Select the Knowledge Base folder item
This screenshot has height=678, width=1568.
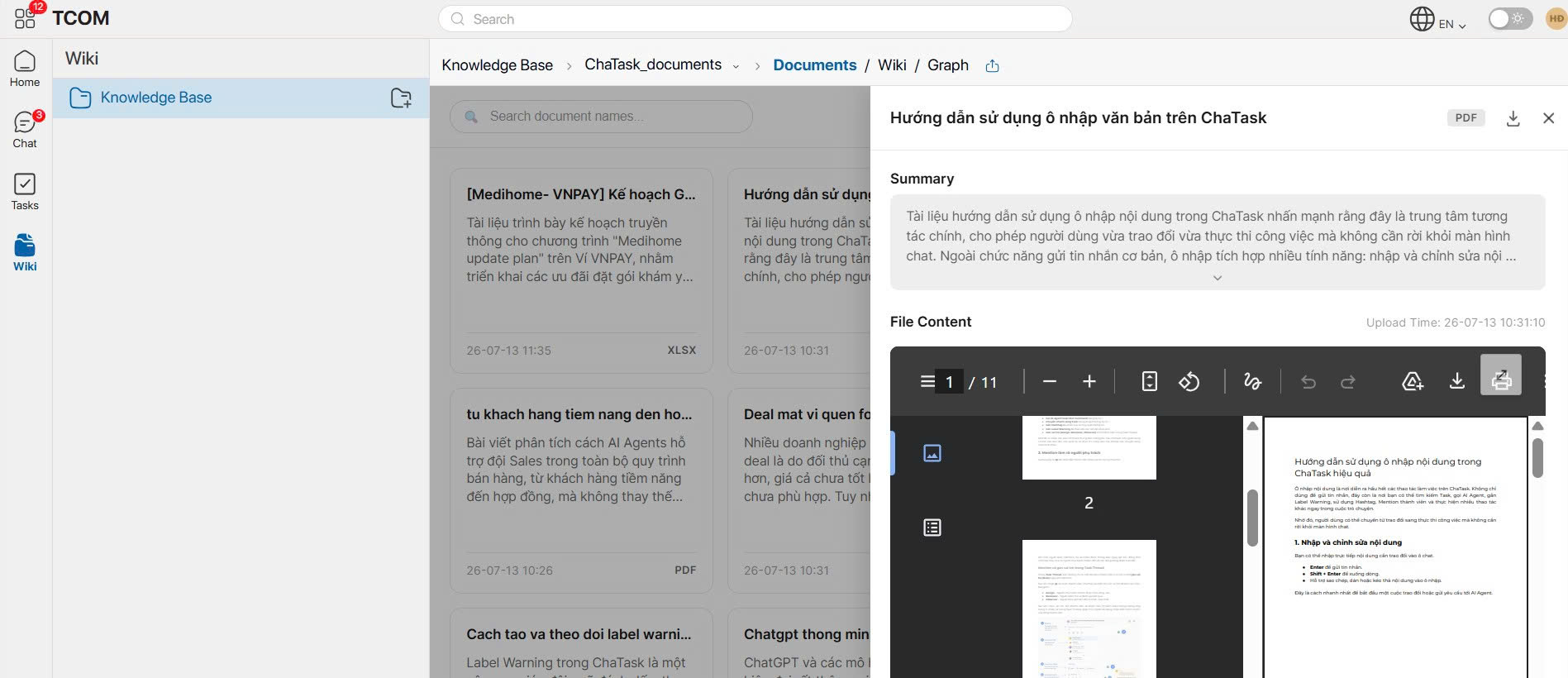[241, 98]
